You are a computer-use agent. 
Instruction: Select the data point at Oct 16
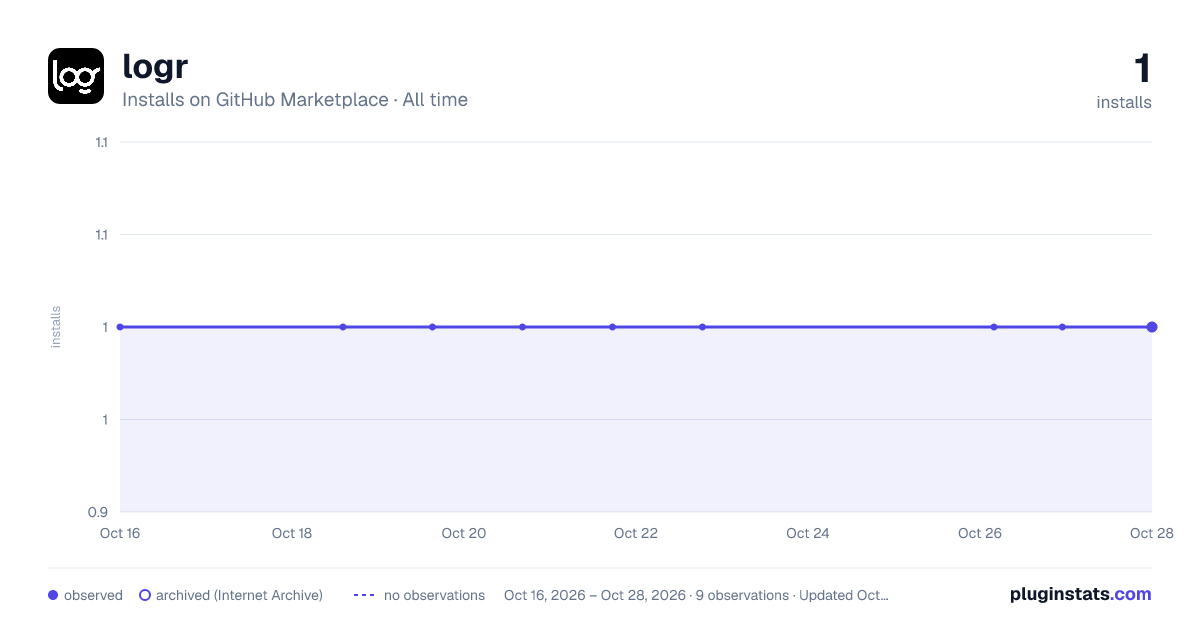(x=120, y=327)
